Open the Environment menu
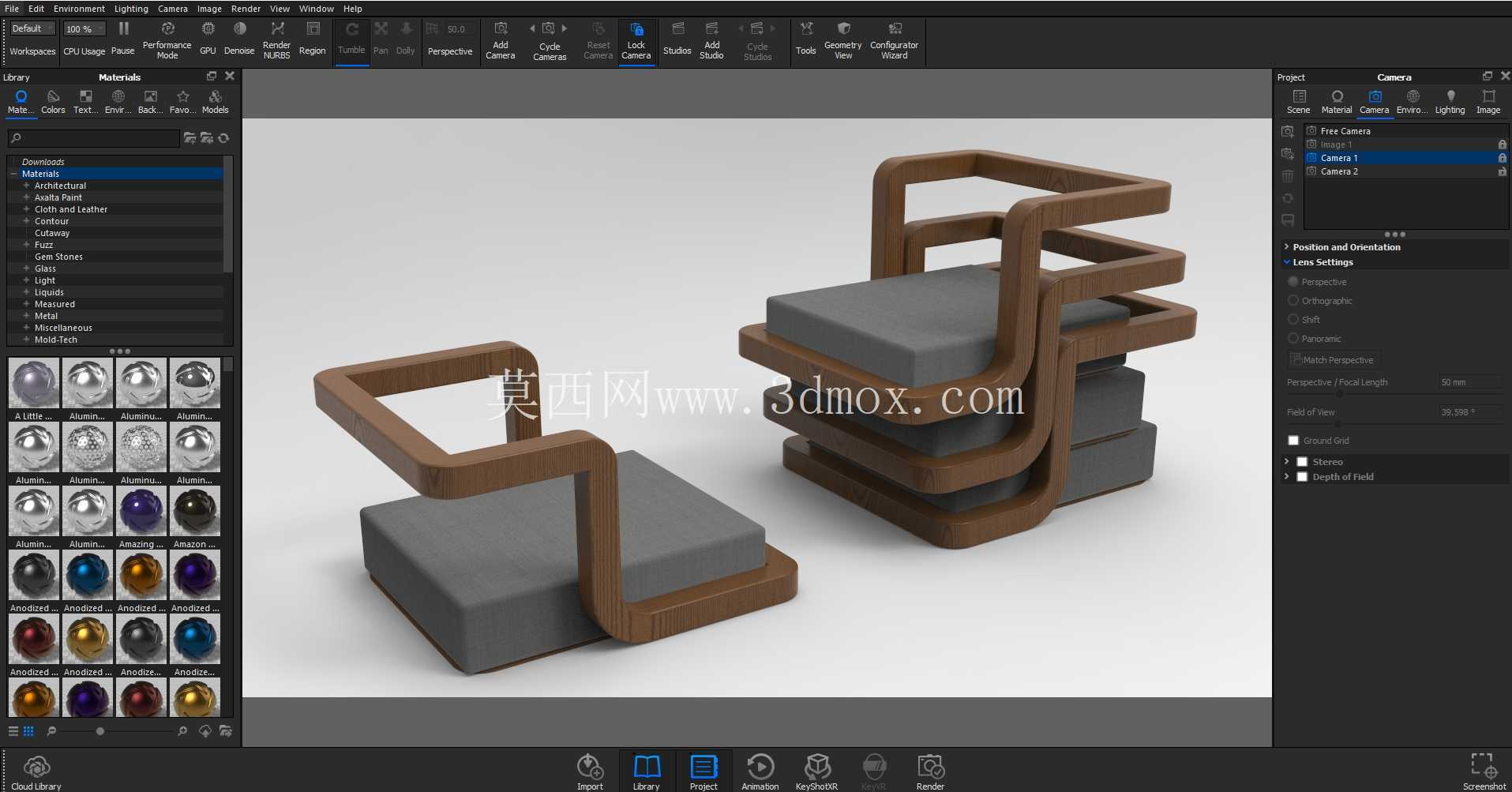The image size is (1512, 792). pyautogui.click(x=79, y=9)
